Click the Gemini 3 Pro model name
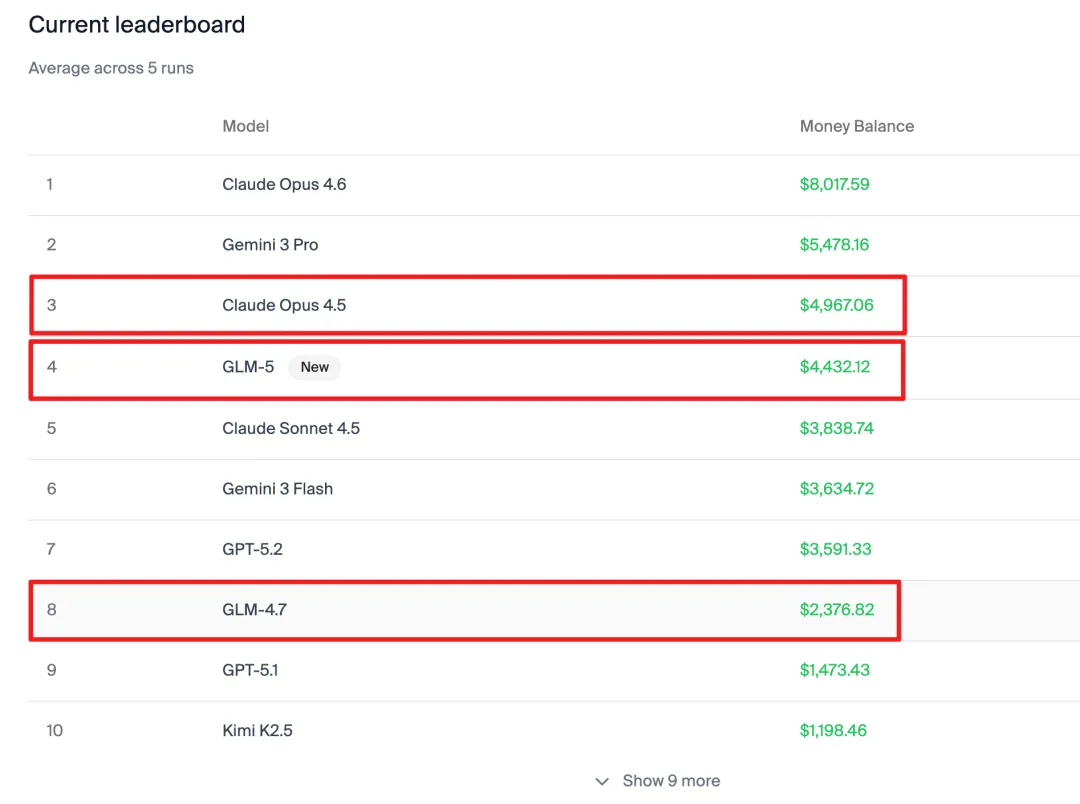Screen dimensions: 1080x804 click(270, 245)
